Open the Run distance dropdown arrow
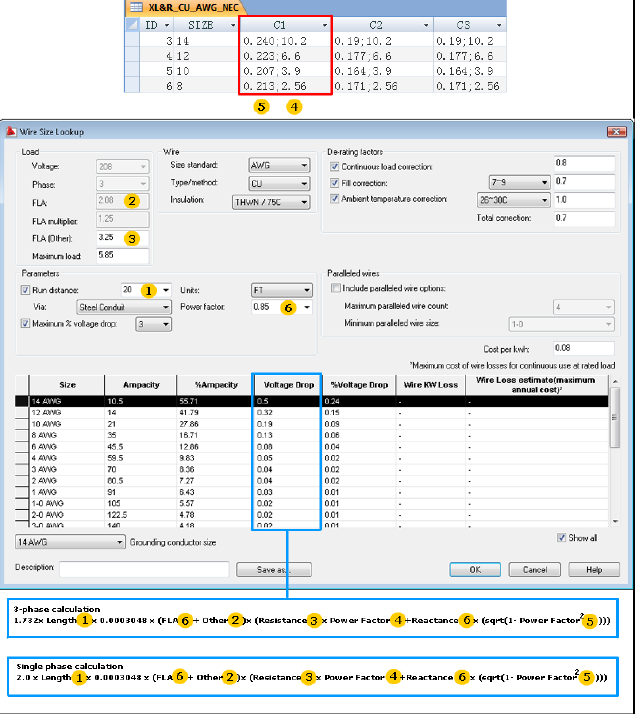 pos(166,290)
